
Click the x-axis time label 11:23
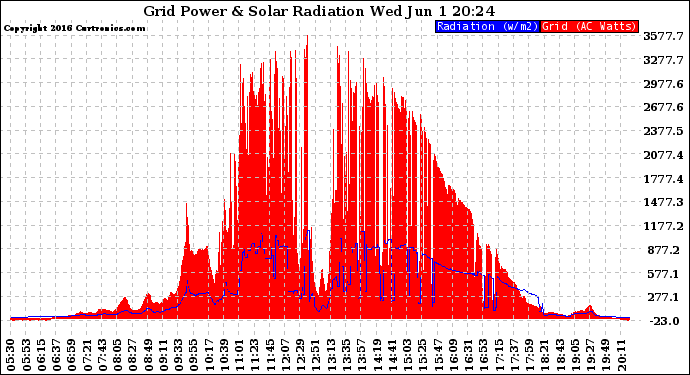click(x=255, y=355)
